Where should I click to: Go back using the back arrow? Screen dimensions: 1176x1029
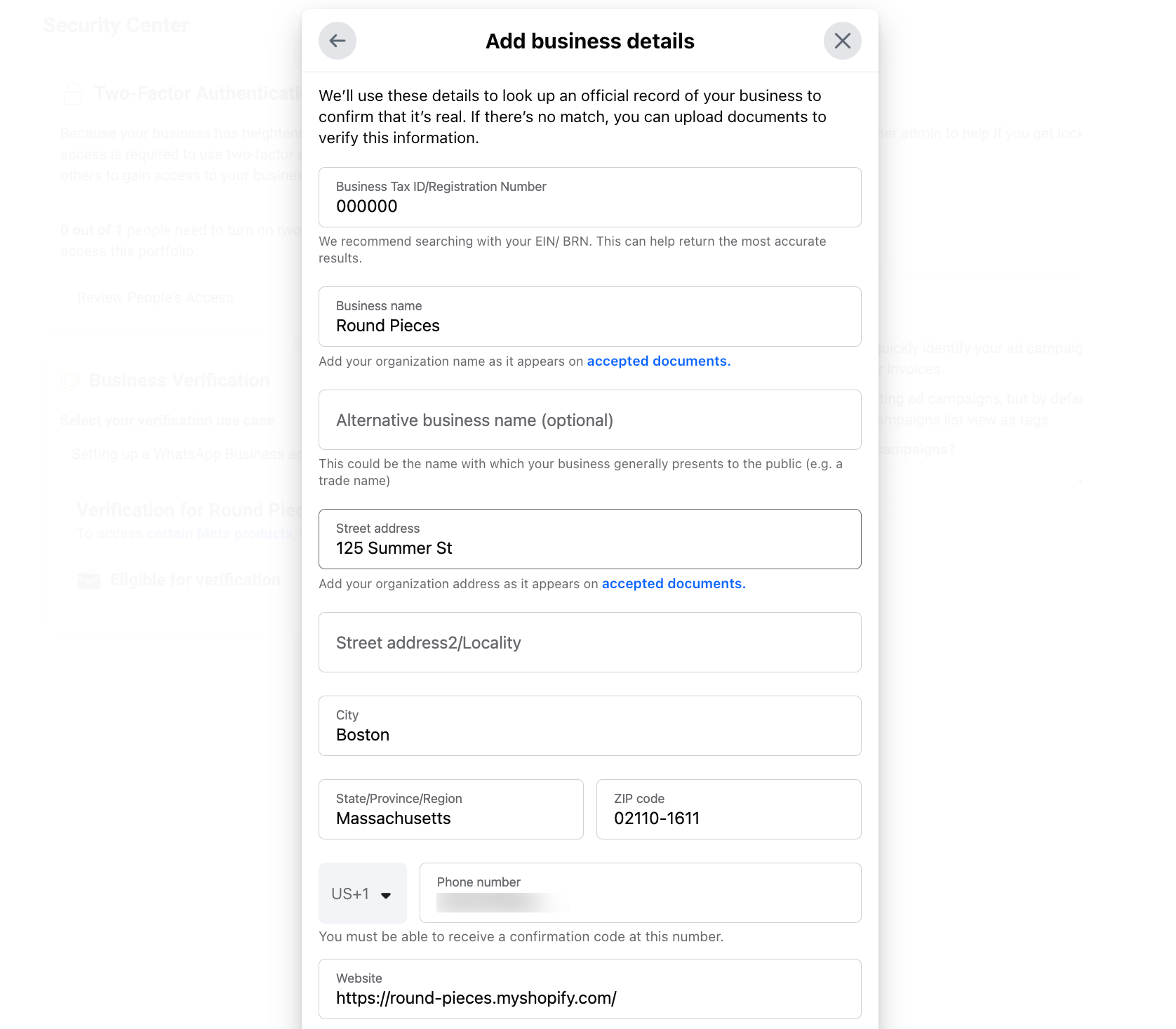coord(337,41)
